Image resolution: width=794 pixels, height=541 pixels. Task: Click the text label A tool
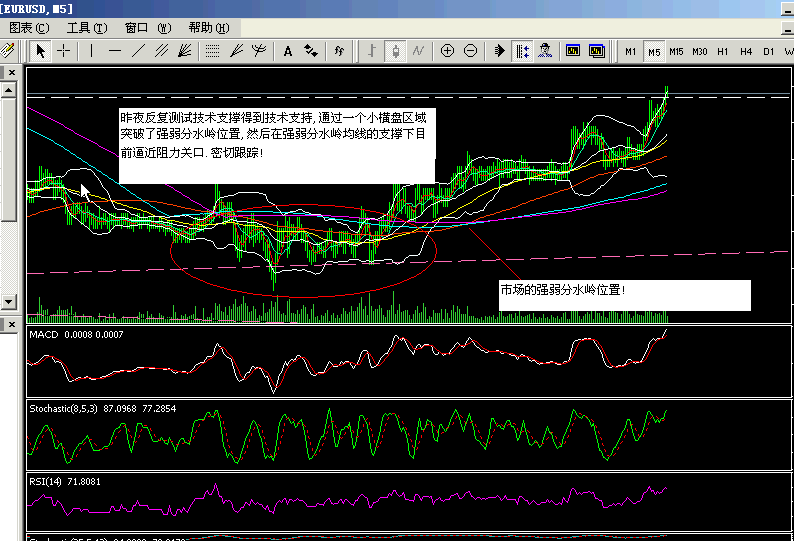[288, 51]
